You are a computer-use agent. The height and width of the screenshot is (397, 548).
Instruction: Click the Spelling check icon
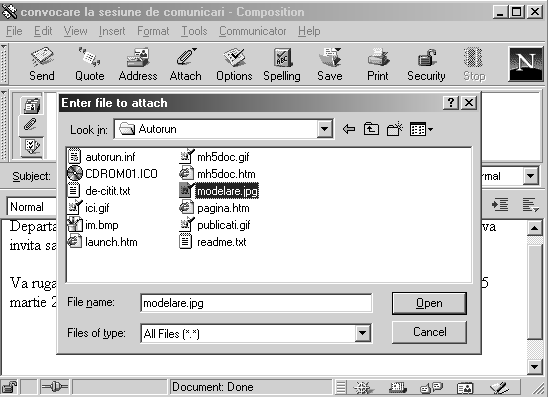(x=282, y=64)
